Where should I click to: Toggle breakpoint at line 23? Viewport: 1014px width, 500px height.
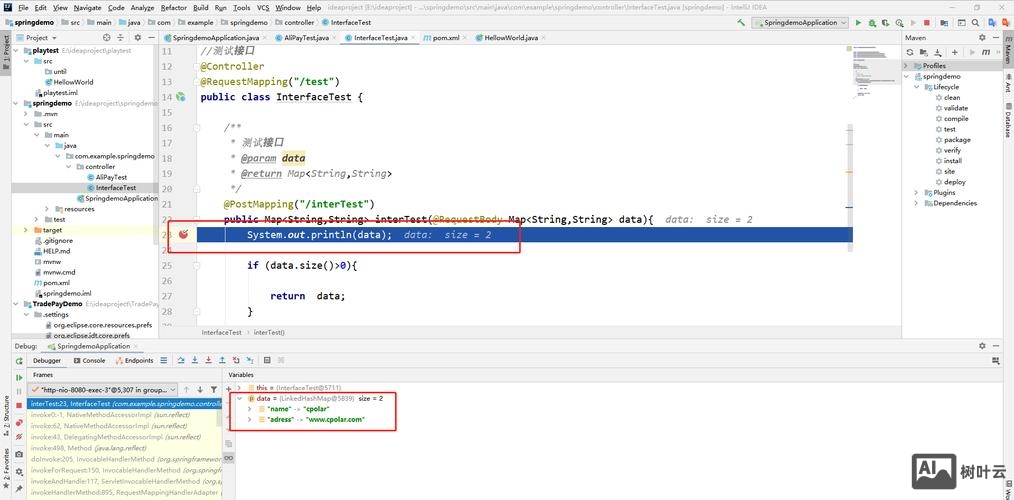point(183,235)
